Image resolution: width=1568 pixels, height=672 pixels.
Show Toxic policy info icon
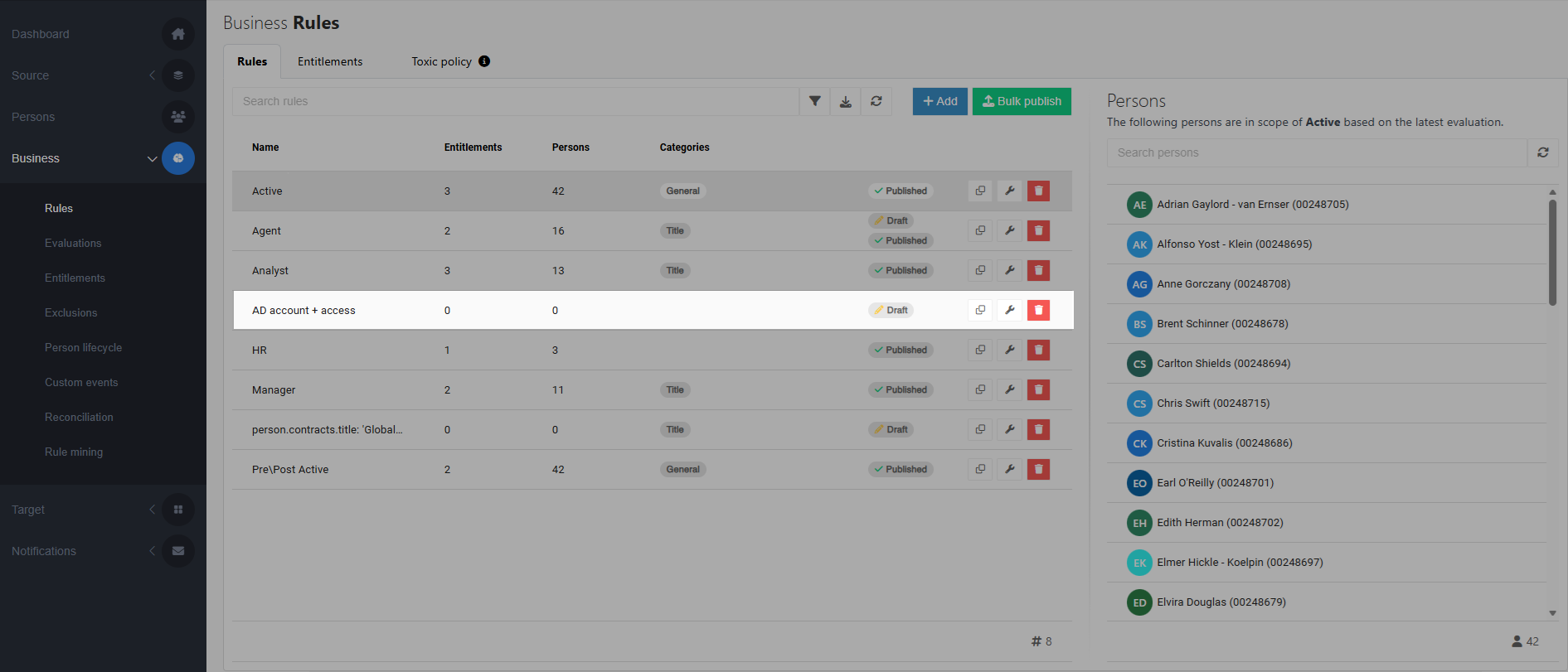pyautogui.click(x=484, y=61)
